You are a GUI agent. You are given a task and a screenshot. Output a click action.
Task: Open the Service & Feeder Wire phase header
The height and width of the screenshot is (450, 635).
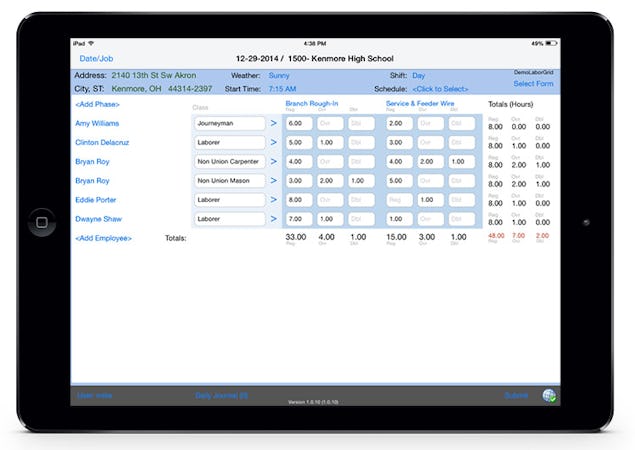(420, 103)
